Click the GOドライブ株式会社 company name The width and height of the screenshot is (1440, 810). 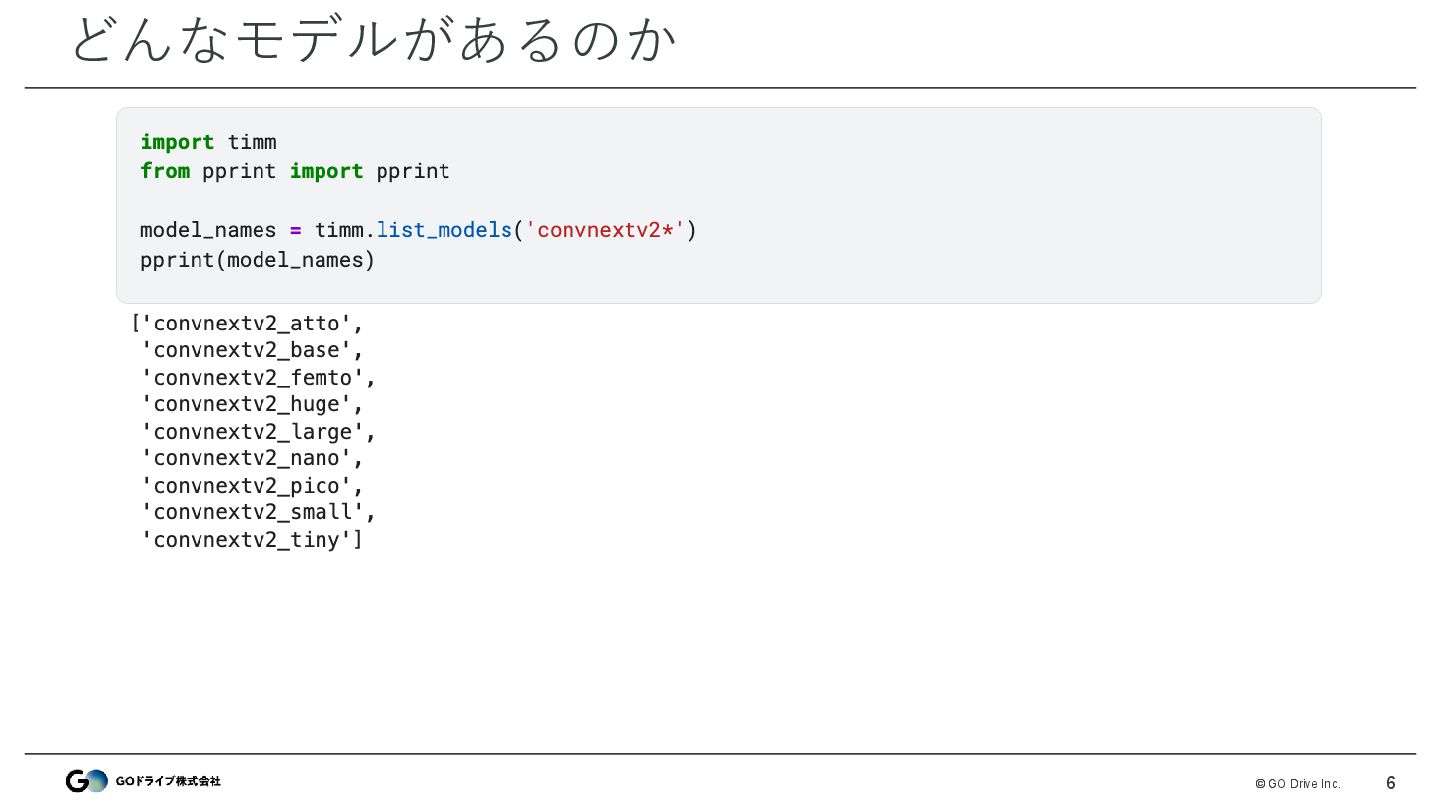[x=168, y=781]
